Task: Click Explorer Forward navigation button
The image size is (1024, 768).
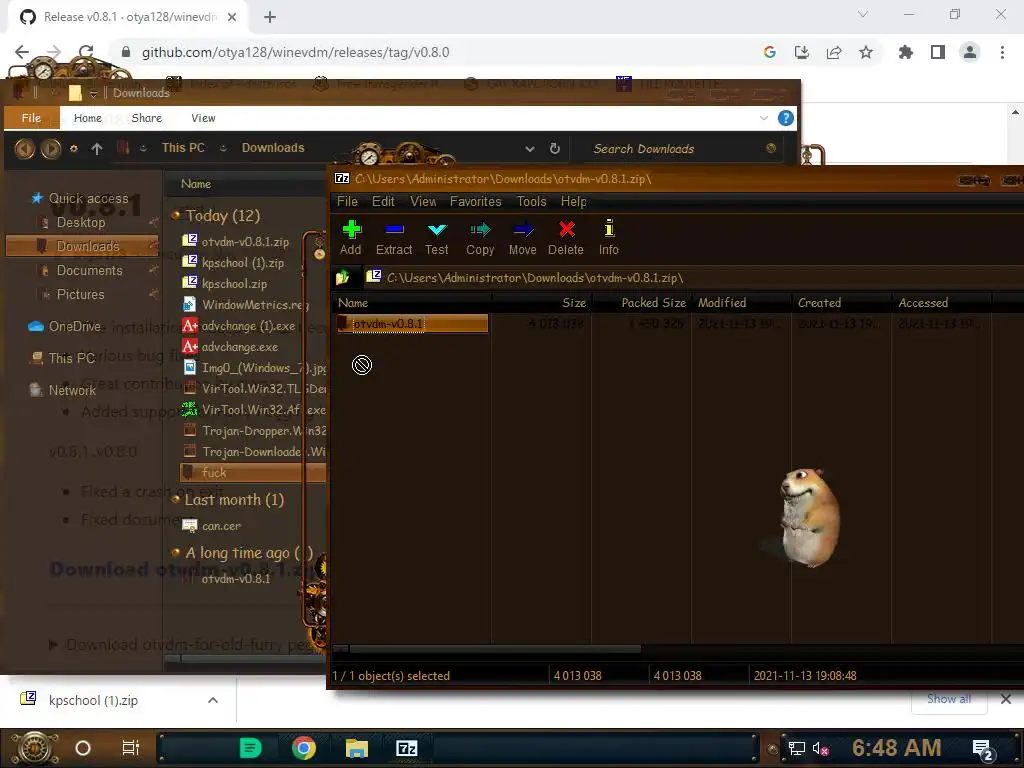Action: [50, 149]
